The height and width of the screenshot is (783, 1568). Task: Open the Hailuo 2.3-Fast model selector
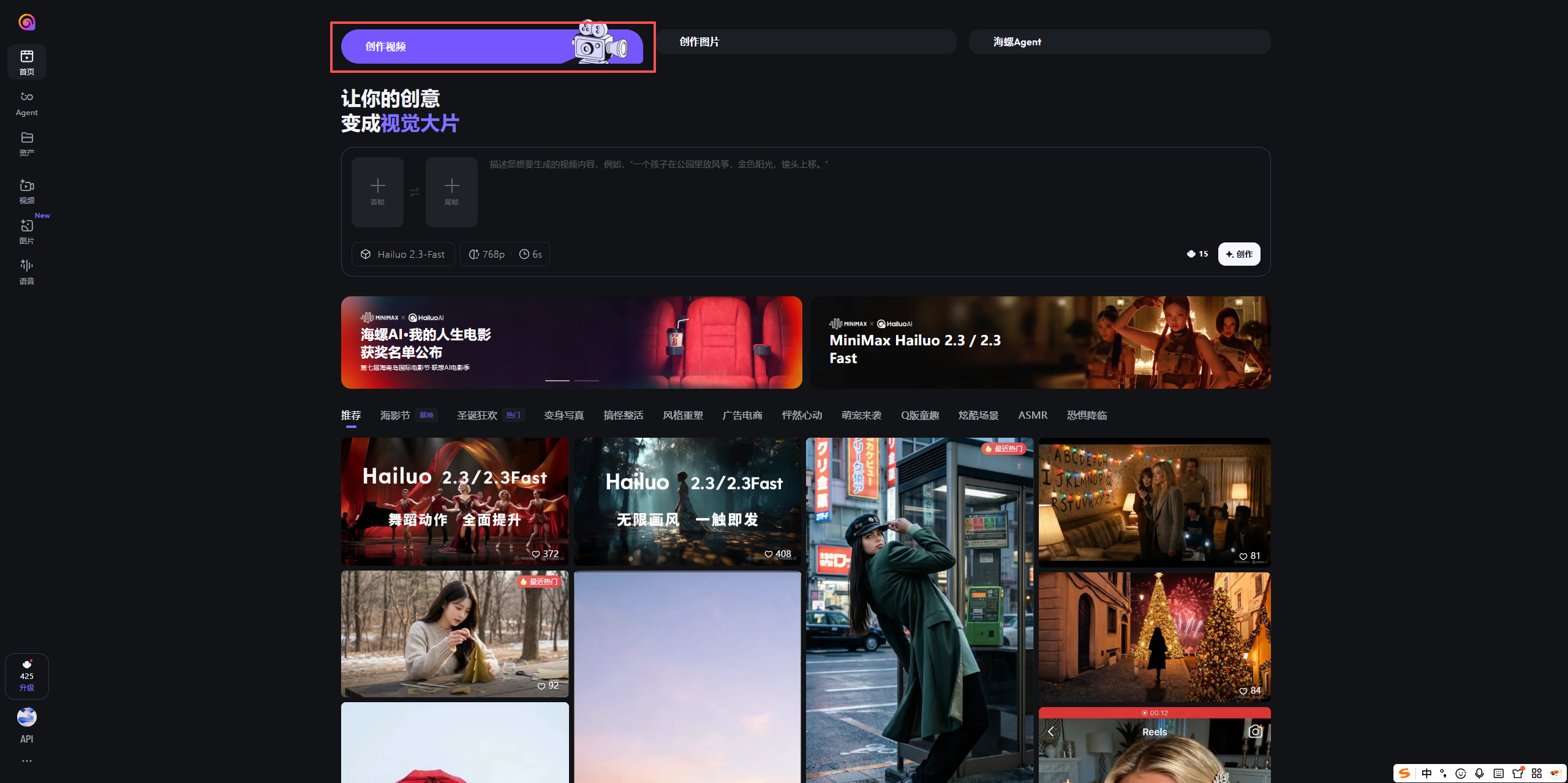[x=403, y=254]
